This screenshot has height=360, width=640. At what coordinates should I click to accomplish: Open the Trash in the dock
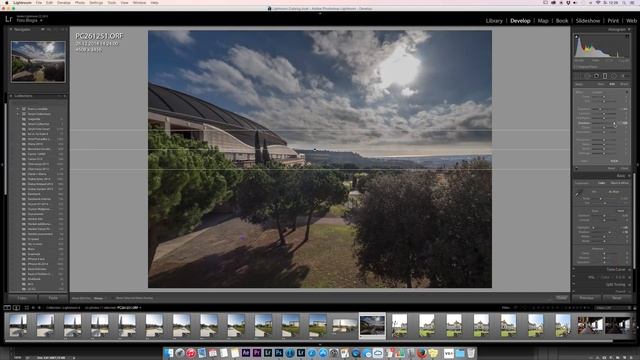pos(471,353)
